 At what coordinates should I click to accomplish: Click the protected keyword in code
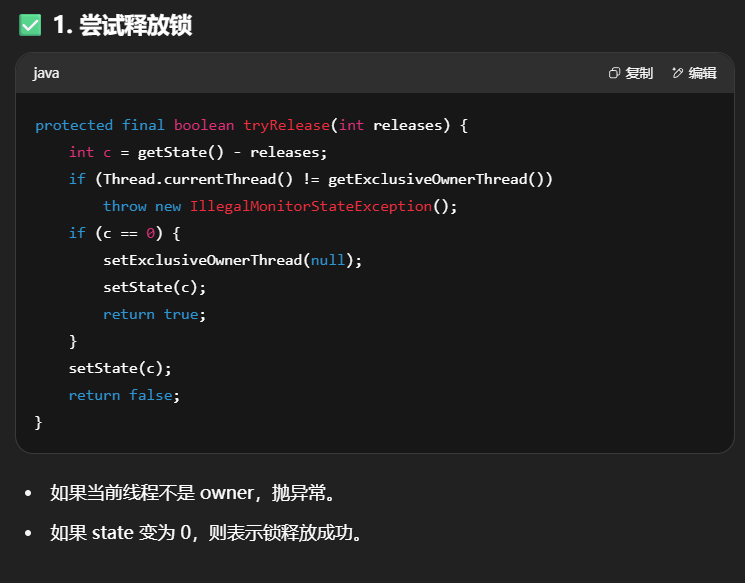[x=74, y=125]
